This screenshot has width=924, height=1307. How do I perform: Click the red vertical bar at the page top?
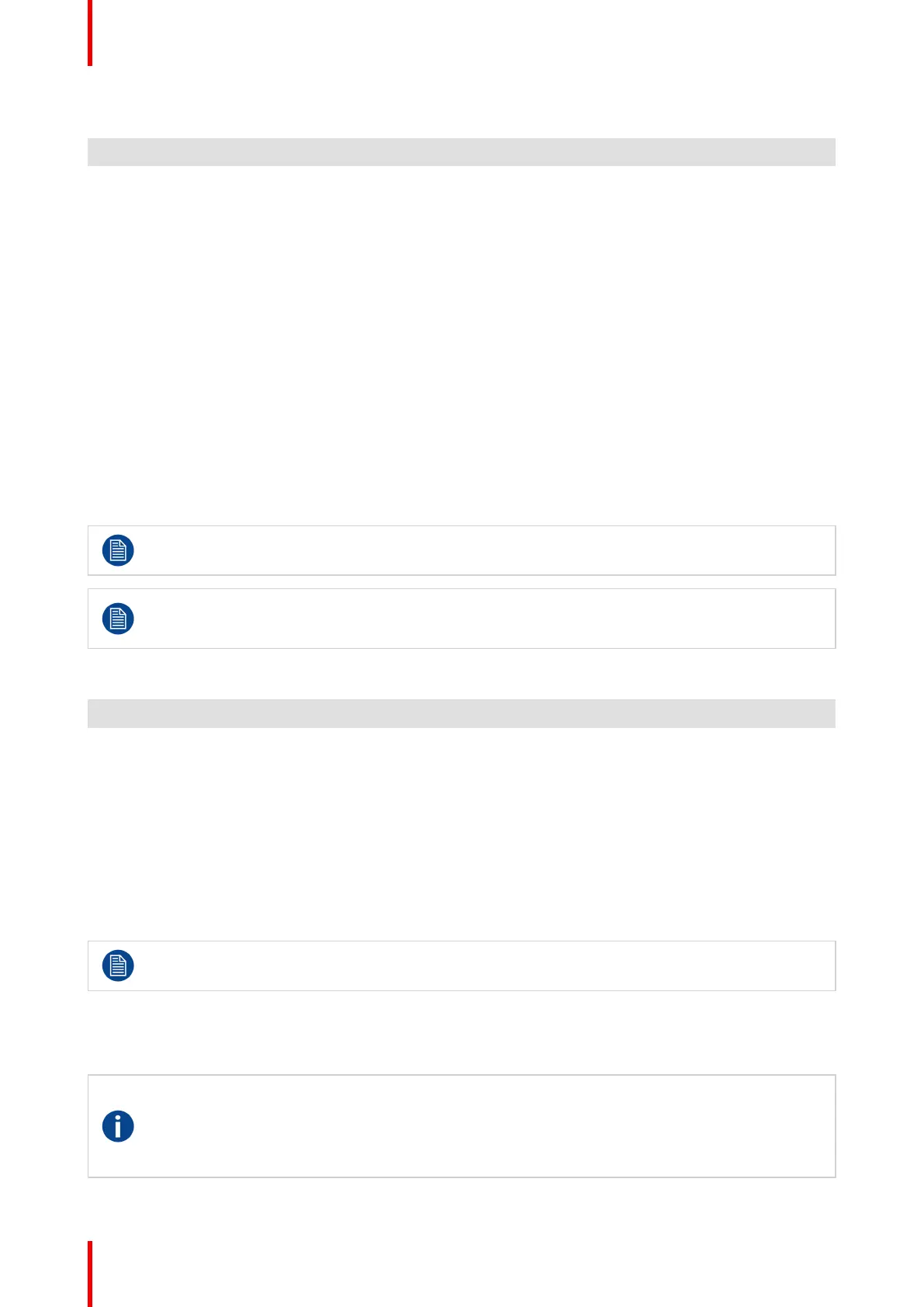[x=90, y=33]
